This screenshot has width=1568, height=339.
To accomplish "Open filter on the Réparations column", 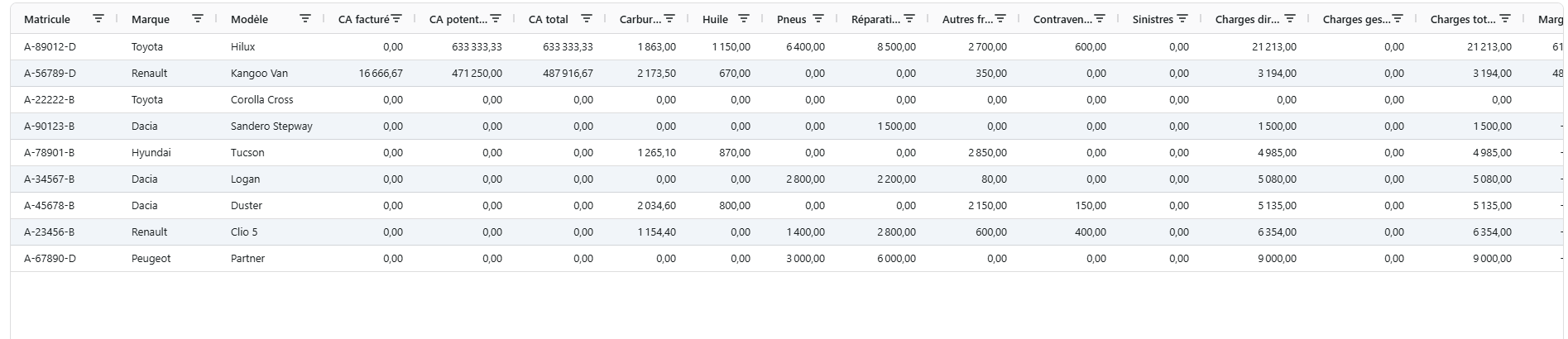I will coord(909,19).
